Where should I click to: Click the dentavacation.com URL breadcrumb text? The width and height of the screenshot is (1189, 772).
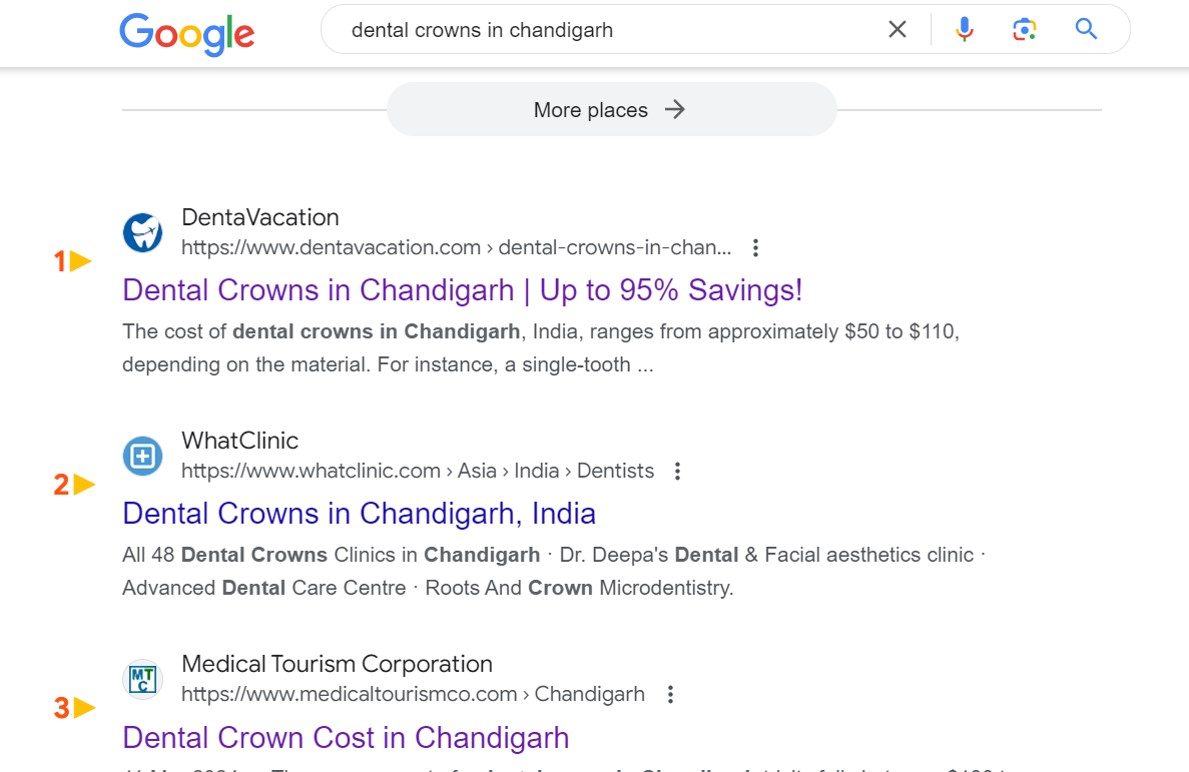[330, 247]
